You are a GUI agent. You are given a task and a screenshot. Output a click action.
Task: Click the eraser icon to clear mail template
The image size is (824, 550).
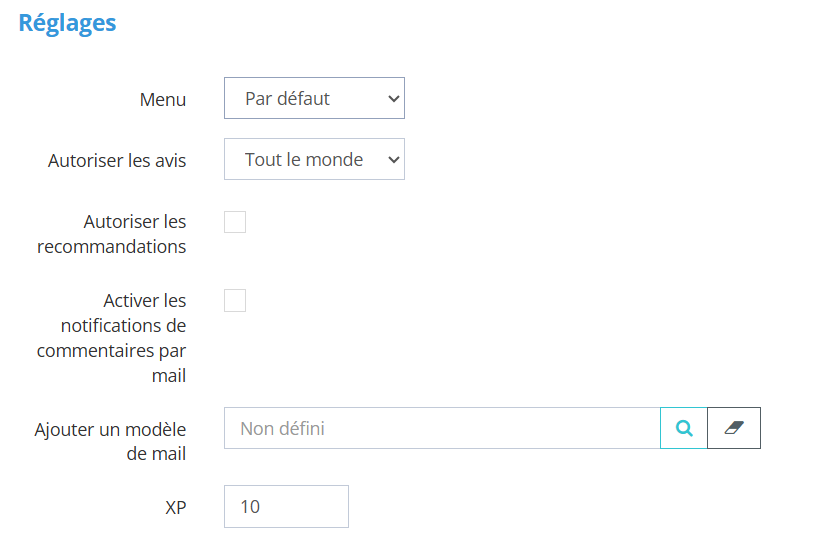tap(734, 428)
